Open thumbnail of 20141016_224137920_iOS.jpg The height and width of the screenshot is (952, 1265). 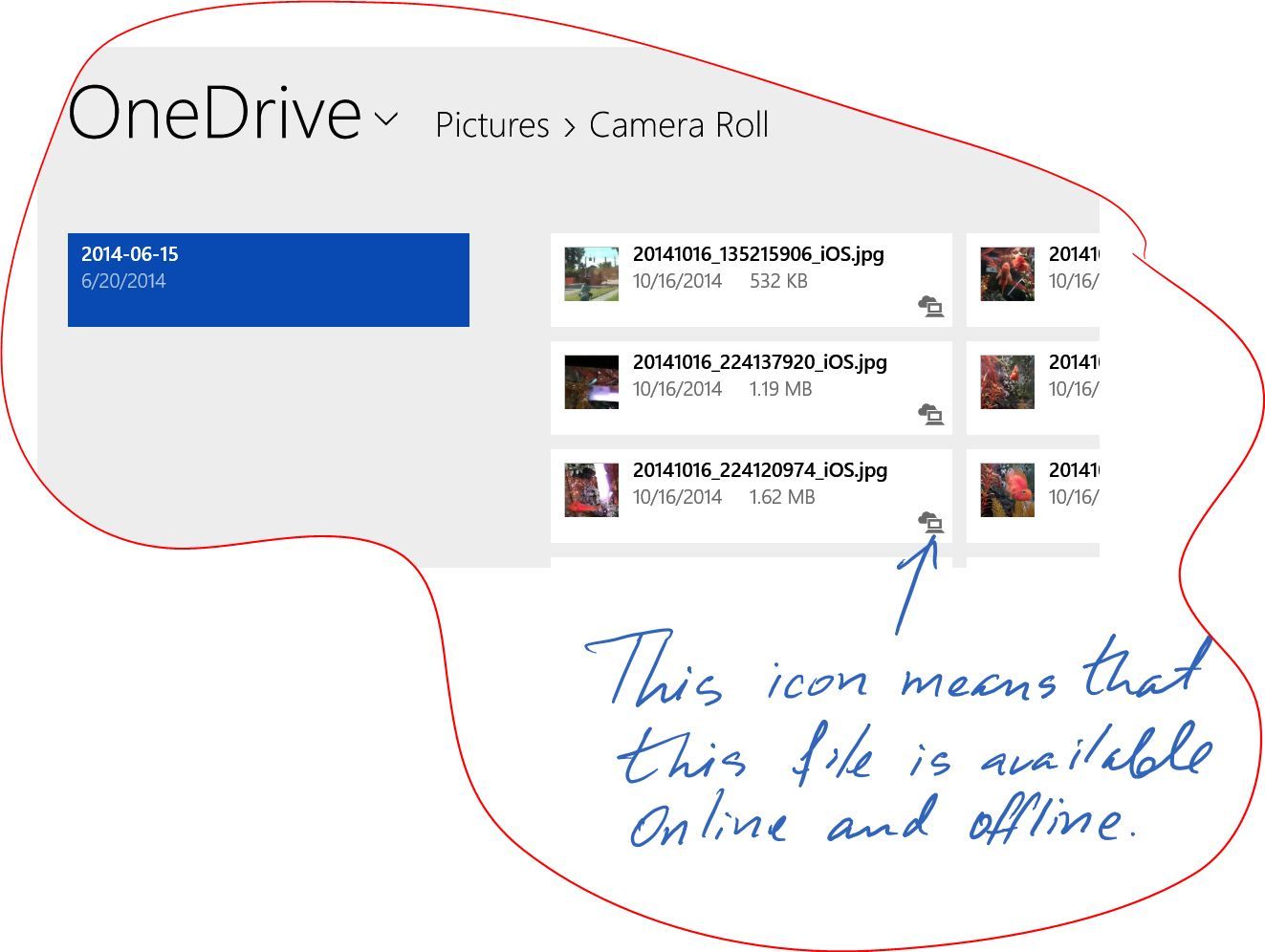[x=591, y=381]
